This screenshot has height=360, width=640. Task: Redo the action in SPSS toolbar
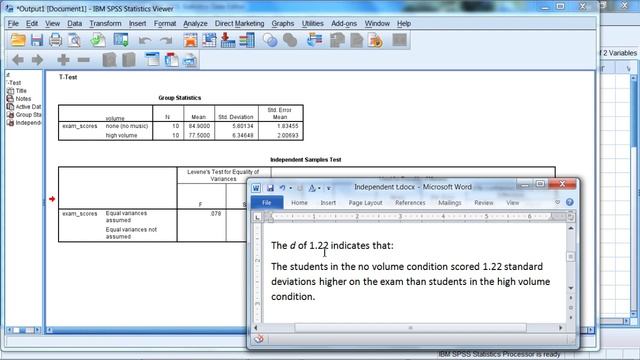coord(166,40)
